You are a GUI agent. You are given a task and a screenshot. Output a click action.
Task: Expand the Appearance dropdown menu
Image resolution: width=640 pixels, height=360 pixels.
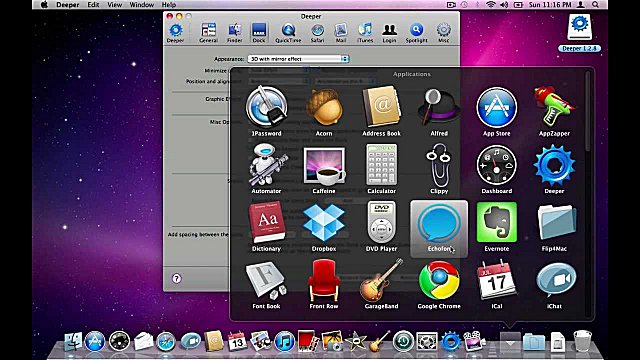pos(298,59)
